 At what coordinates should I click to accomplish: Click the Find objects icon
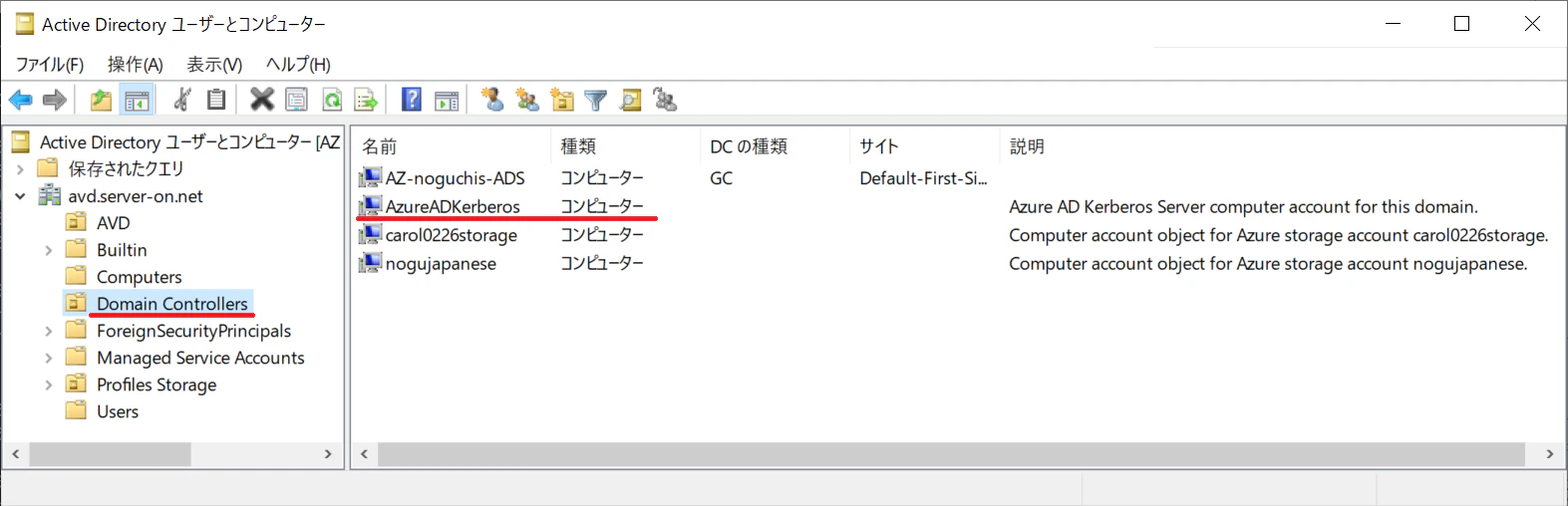pyautogui.click(x=630, y=100)
